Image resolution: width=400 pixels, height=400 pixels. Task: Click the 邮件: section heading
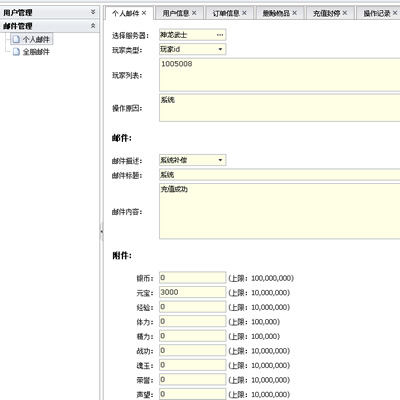coord(122,138)
